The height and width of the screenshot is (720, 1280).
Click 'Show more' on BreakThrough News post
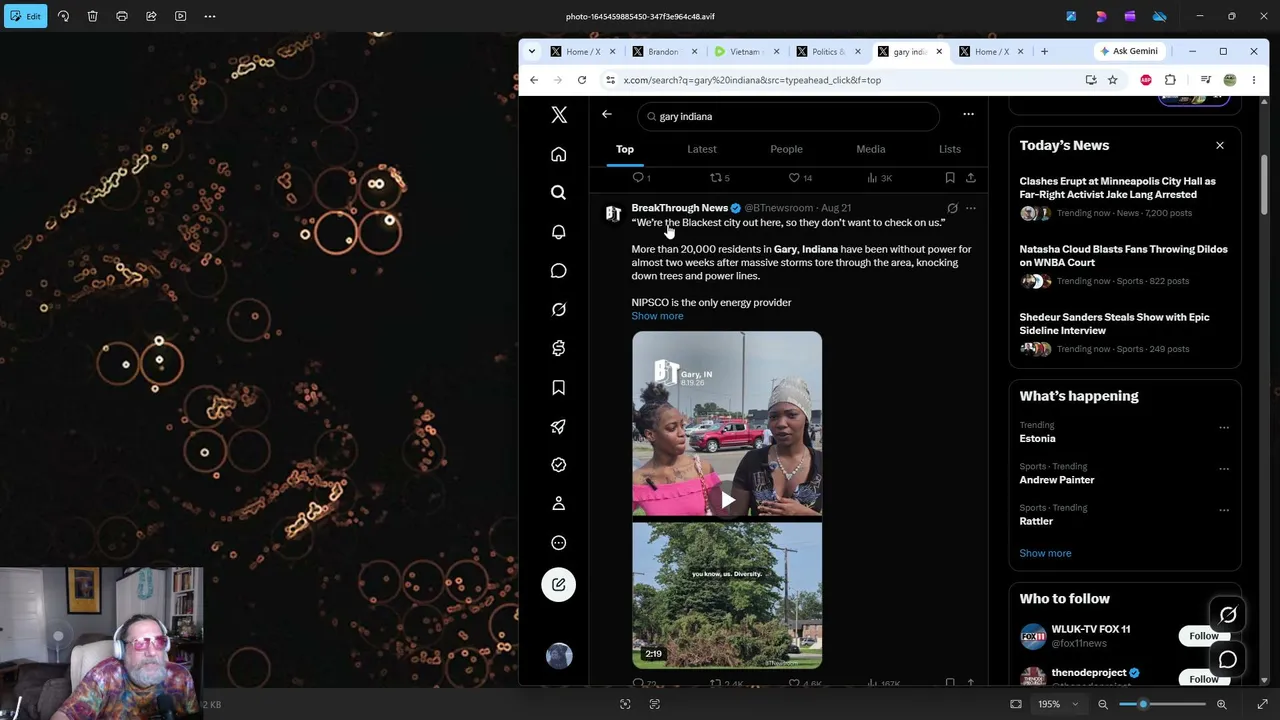point(657,316)
